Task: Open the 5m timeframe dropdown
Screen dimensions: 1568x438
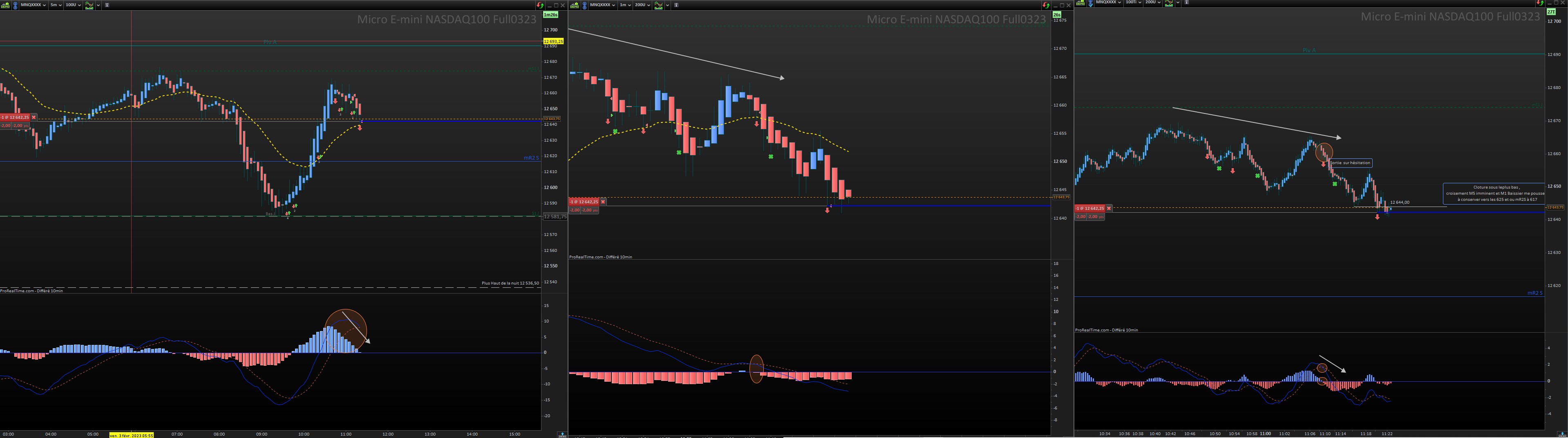Action: tap(56, 5)
